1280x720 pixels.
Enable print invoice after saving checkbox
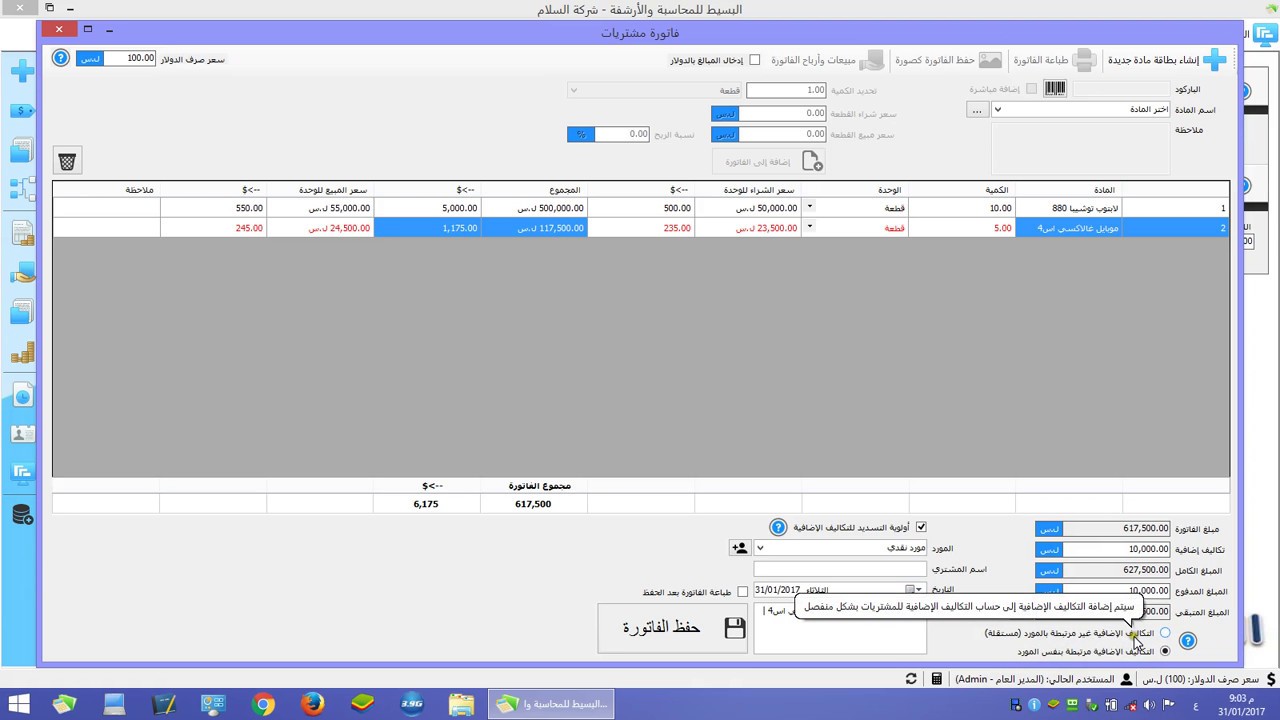(x=742, y=592)
